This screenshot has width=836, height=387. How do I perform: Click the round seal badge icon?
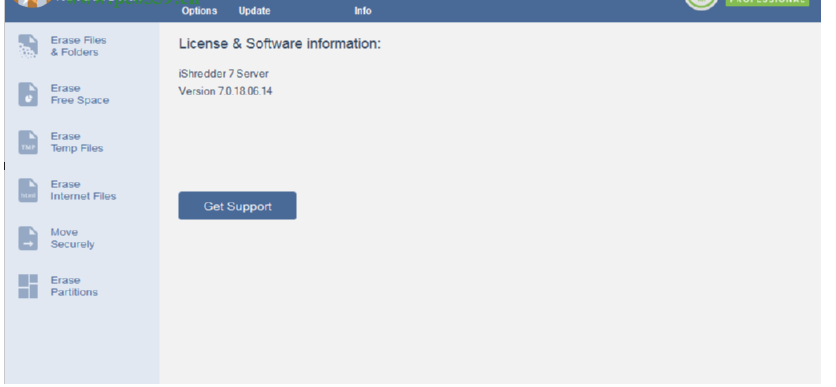pos(701,4)
